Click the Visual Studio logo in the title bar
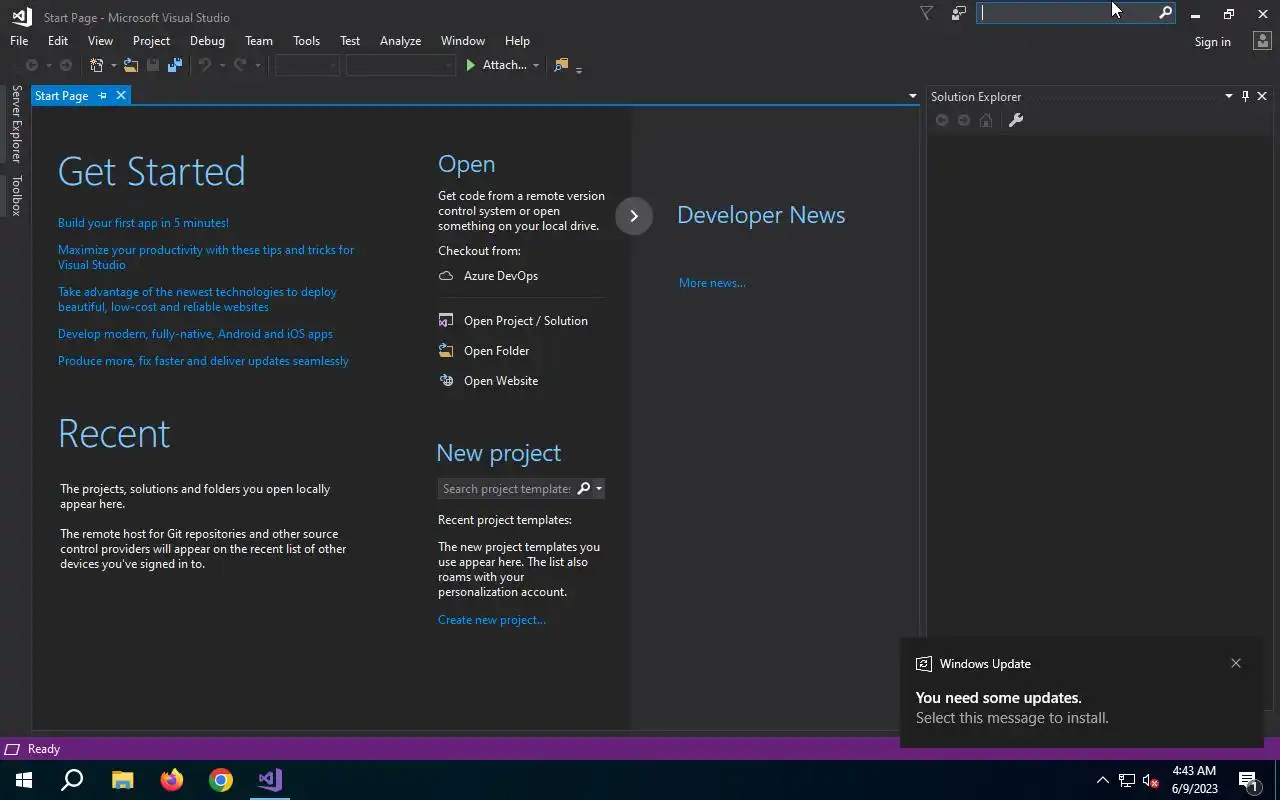This screenshot has height=800, width=1280. click(21, 16)
